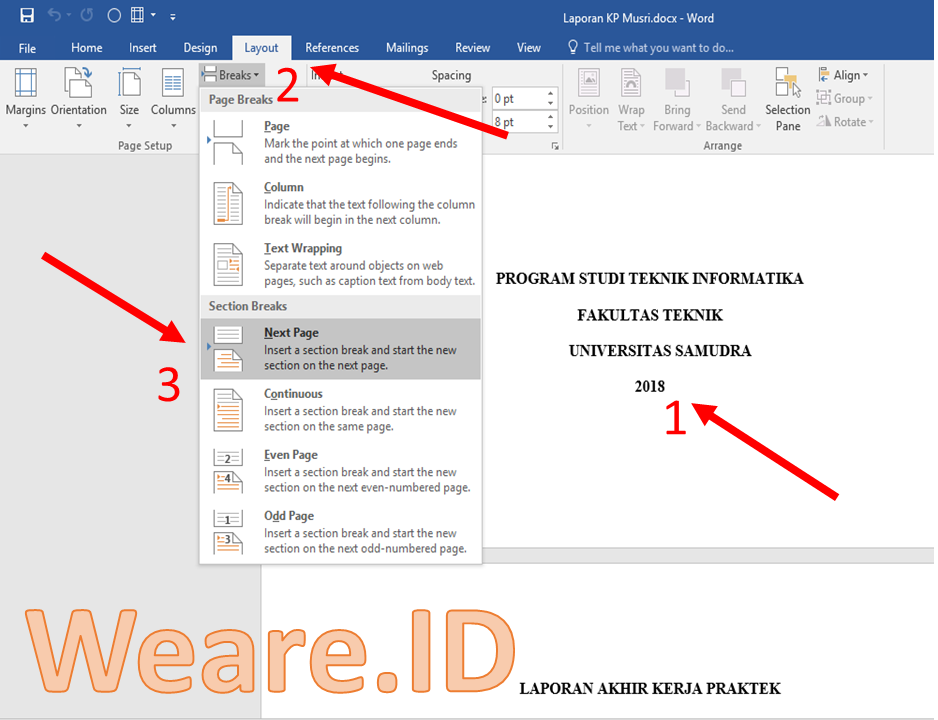
Task: Expand the Breaks dropdown
Action: [232, 75]
